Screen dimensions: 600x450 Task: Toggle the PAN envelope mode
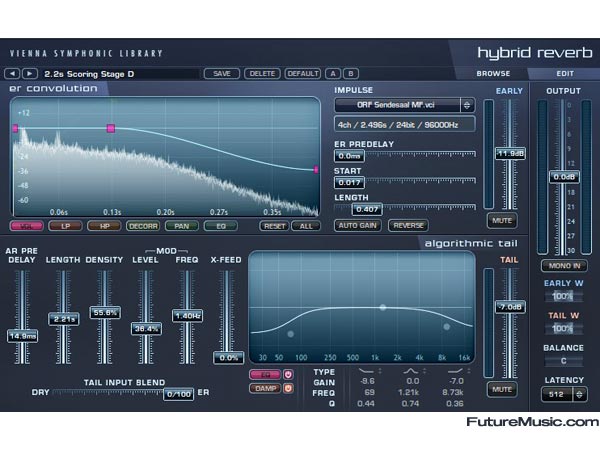[182, 226]
